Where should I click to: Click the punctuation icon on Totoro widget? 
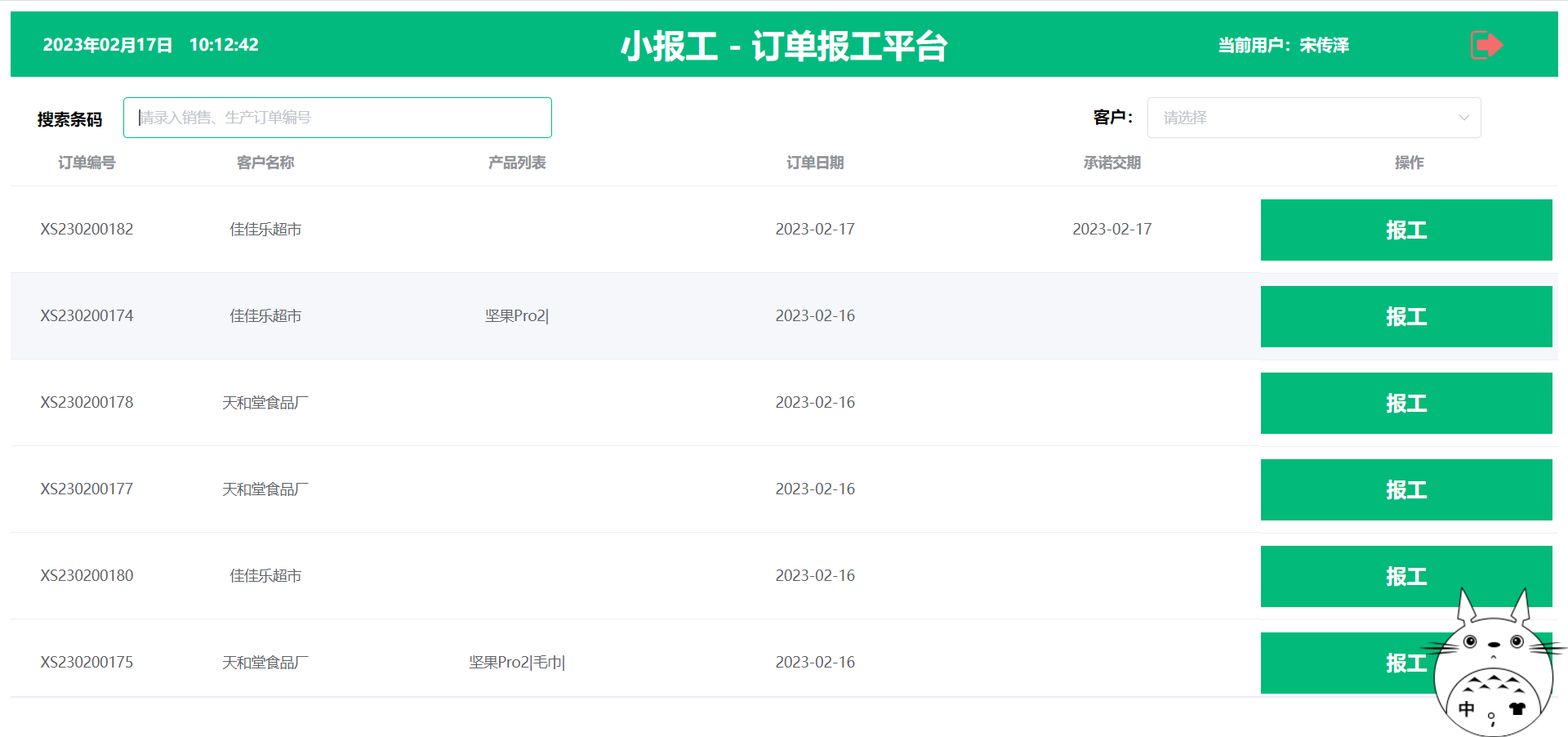click(1492, 718)
